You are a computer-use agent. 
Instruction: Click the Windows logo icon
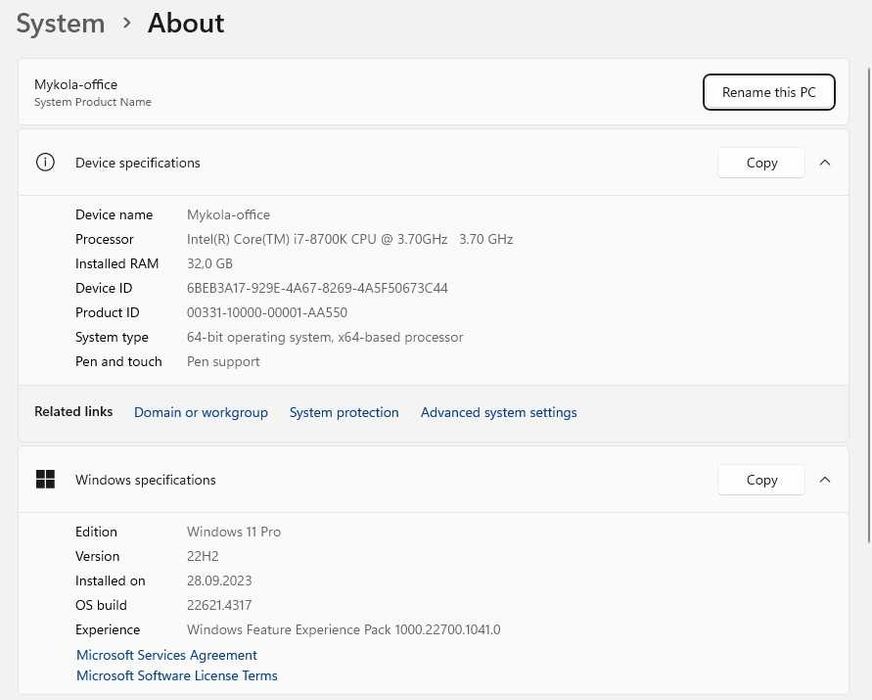[45, 479]
